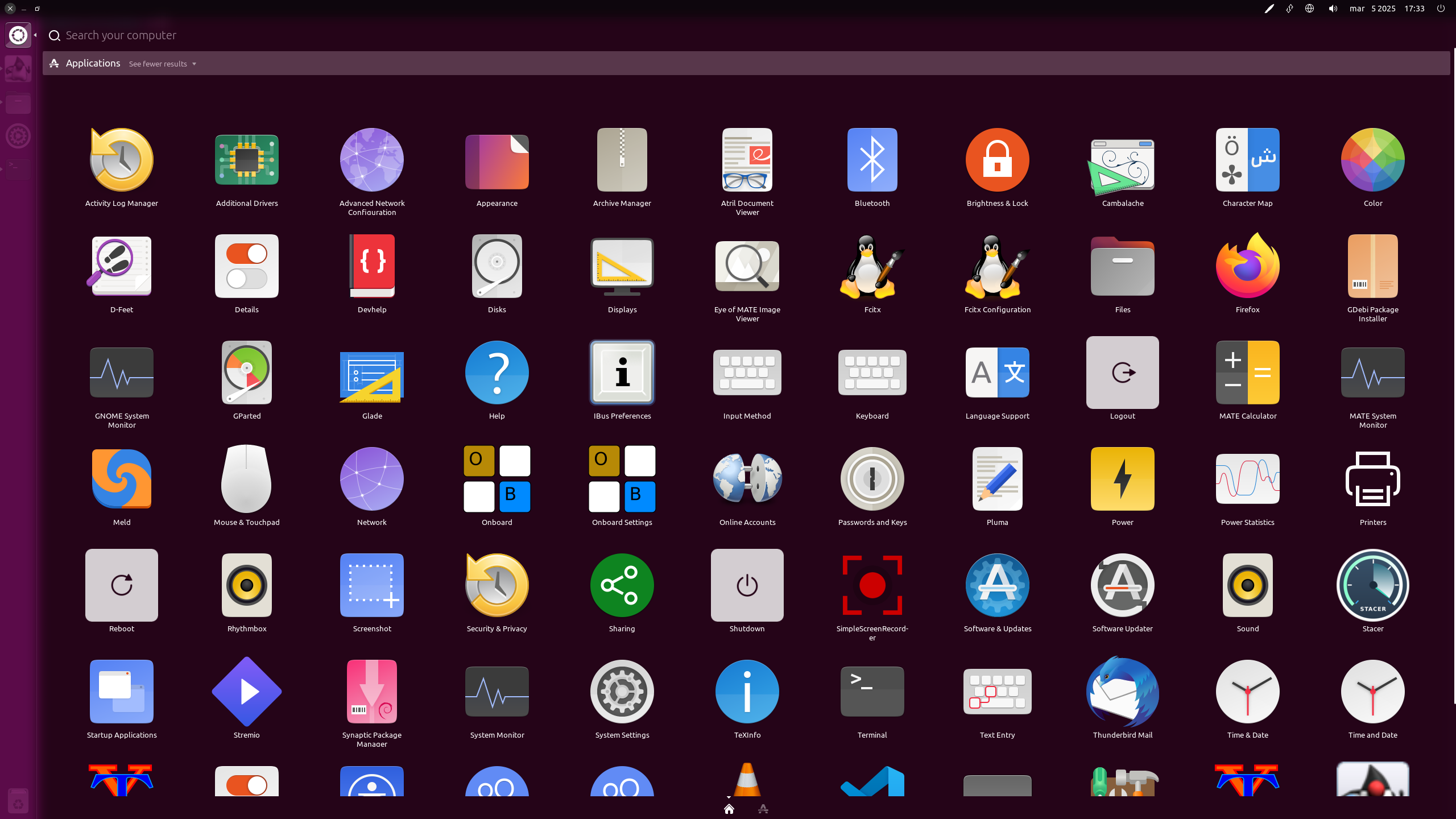
Task: Switch to the Applications lens
Action: coord(763,809)
